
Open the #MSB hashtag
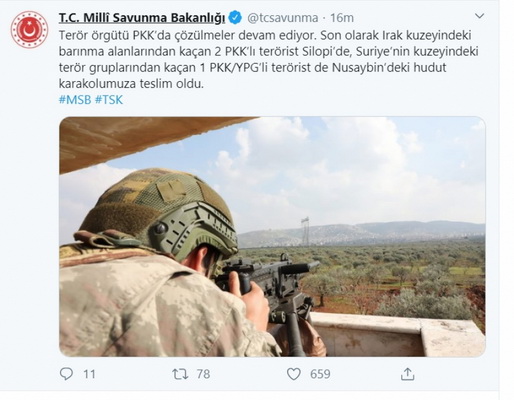tap(75, 100)
